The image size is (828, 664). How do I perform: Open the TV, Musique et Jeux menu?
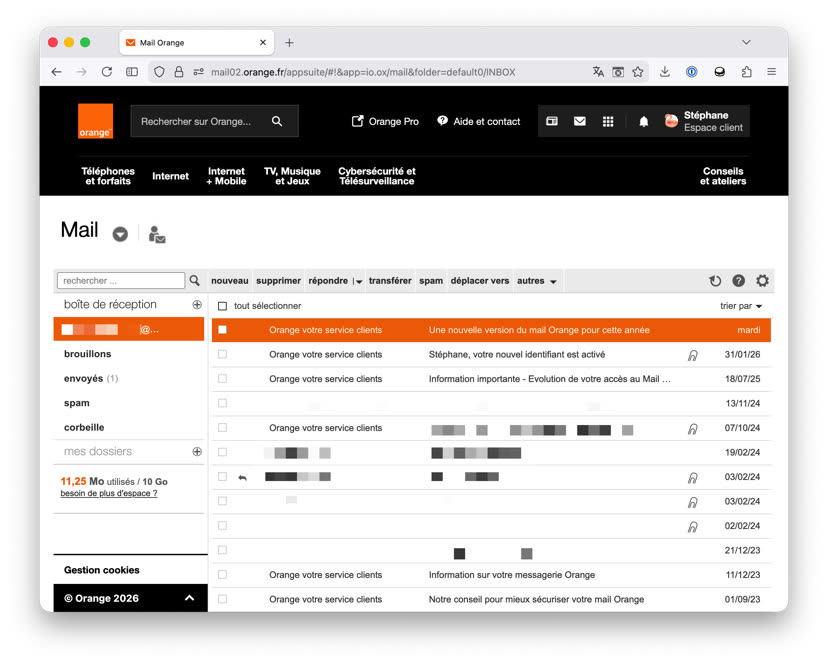[x=292, y=176]
